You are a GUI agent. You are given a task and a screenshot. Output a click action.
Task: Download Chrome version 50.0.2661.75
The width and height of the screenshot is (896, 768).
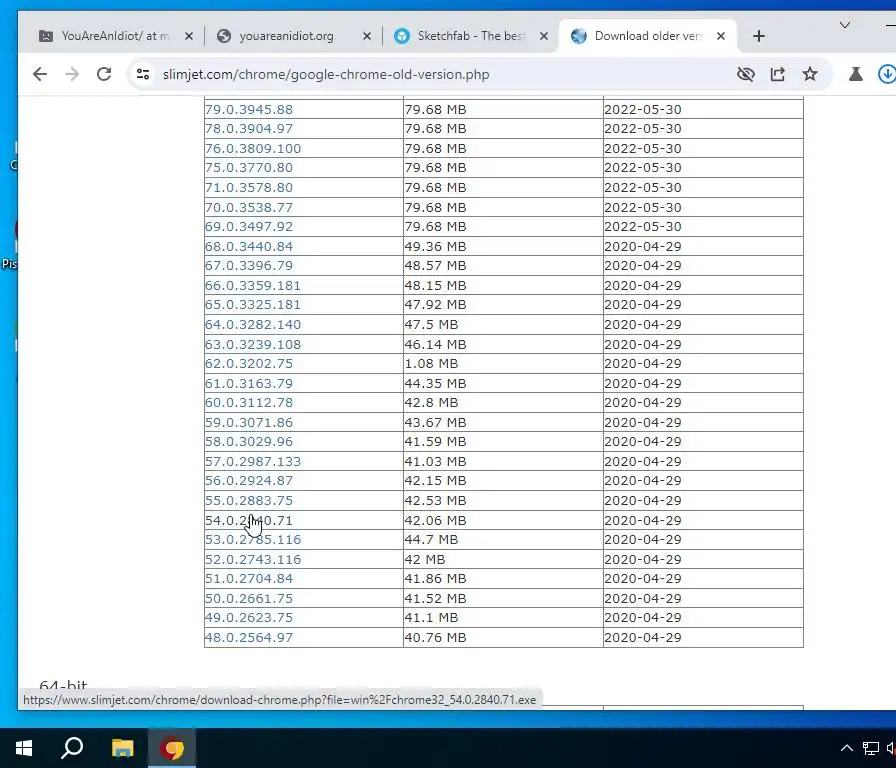[249, 598]
